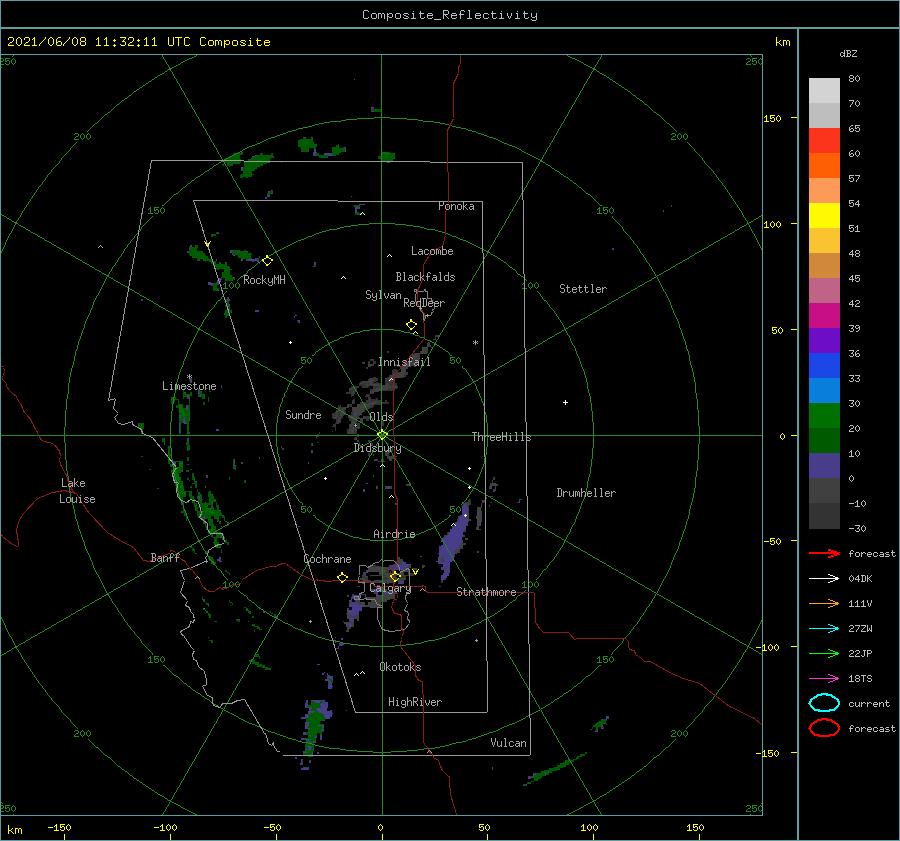Pick the light blue 30-33 dBZ swatch
Screen dimensions: 900x841
[824, 390]
